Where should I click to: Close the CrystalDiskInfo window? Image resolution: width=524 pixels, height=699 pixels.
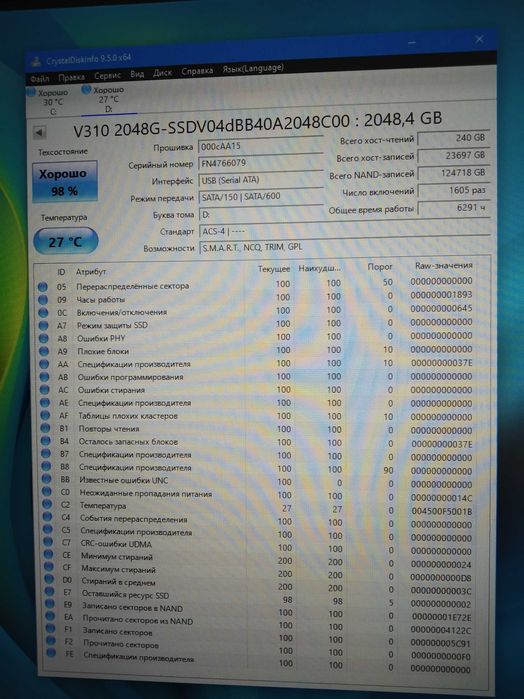pos(479,39)
